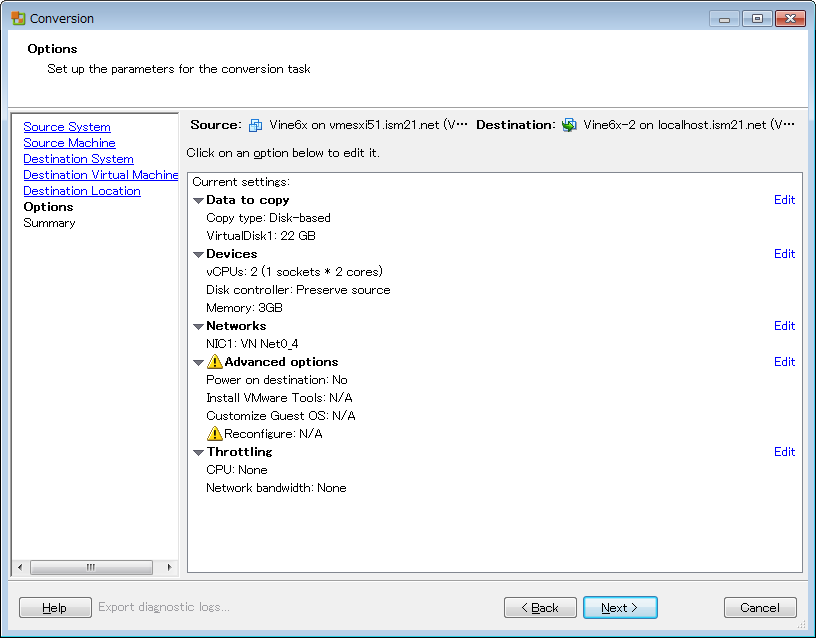Image resolution: width=816 pixels, height=638 pixels.
Task: Collapse the Devices section
Action: pos(198,255)
